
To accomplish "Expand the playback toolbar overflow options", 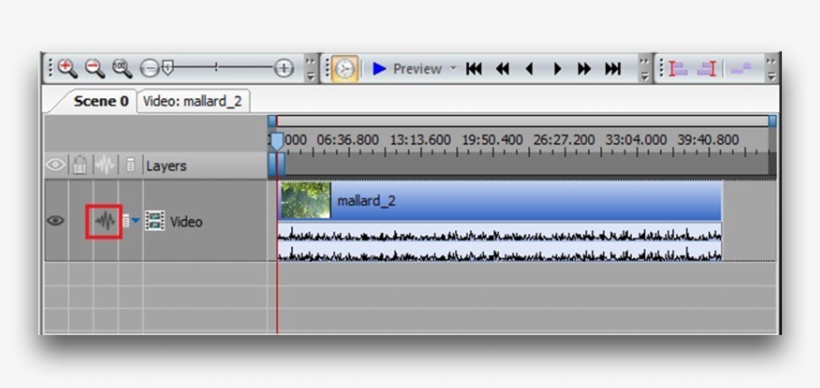I will click(x=645, y=69).
